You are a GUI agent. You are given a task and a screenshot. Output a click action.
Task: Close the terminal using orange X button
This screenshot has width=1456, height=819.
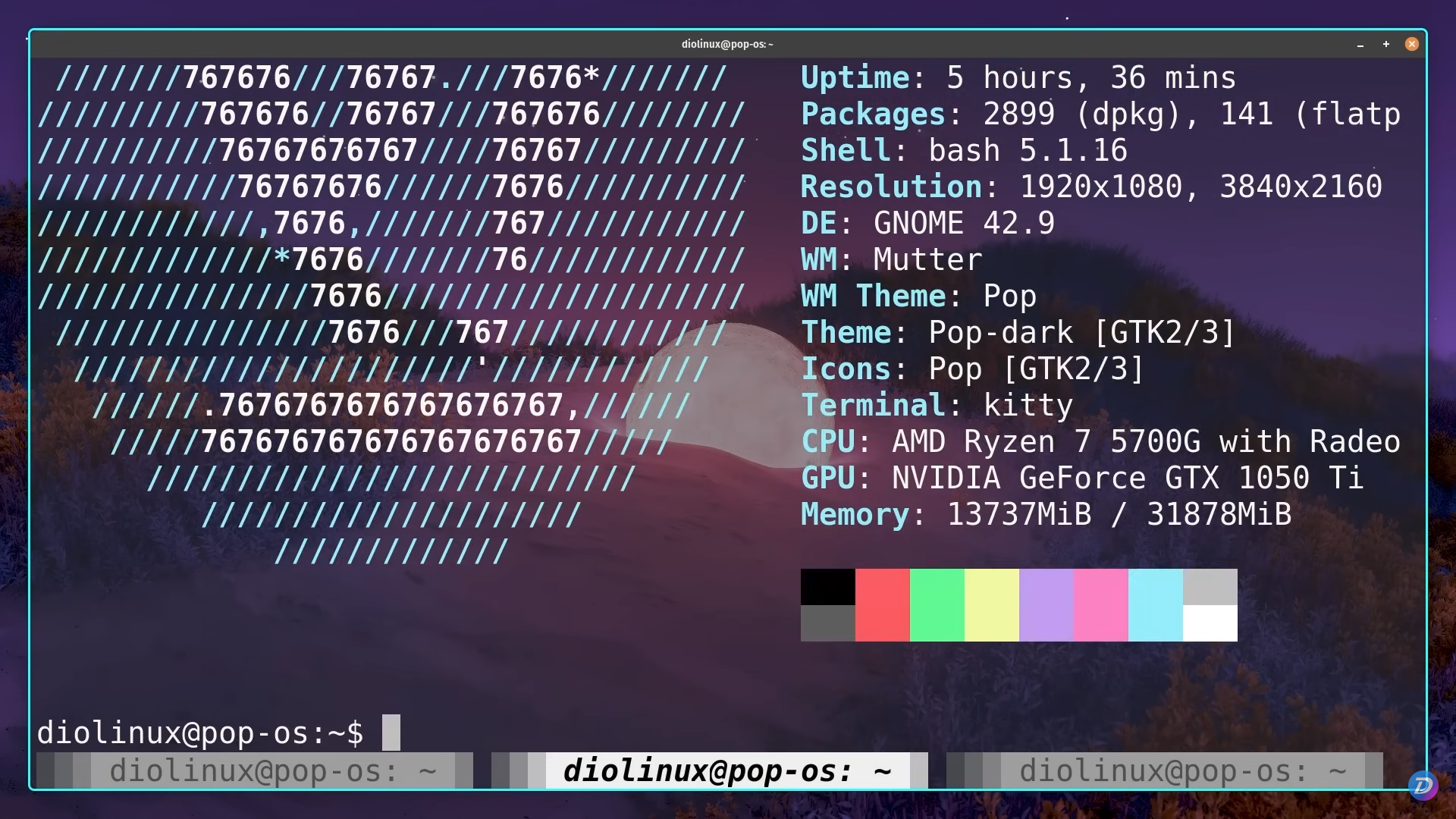1411,44
